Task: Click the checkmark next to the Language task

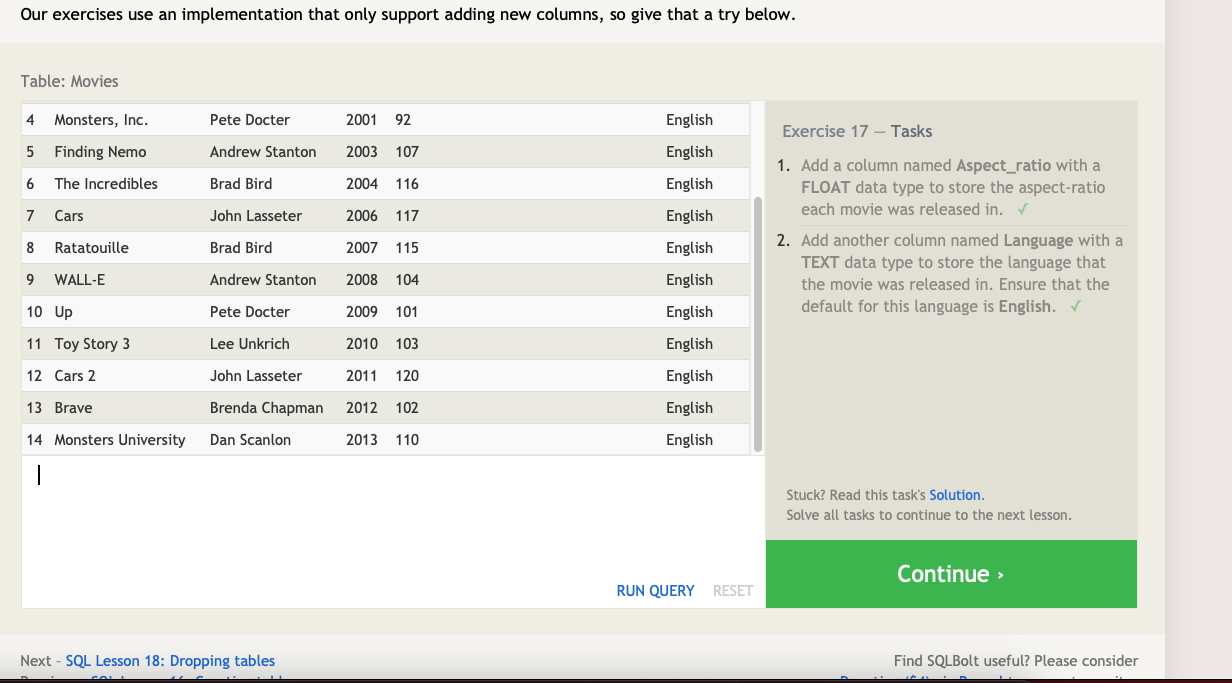Action: pos(1075,306)
